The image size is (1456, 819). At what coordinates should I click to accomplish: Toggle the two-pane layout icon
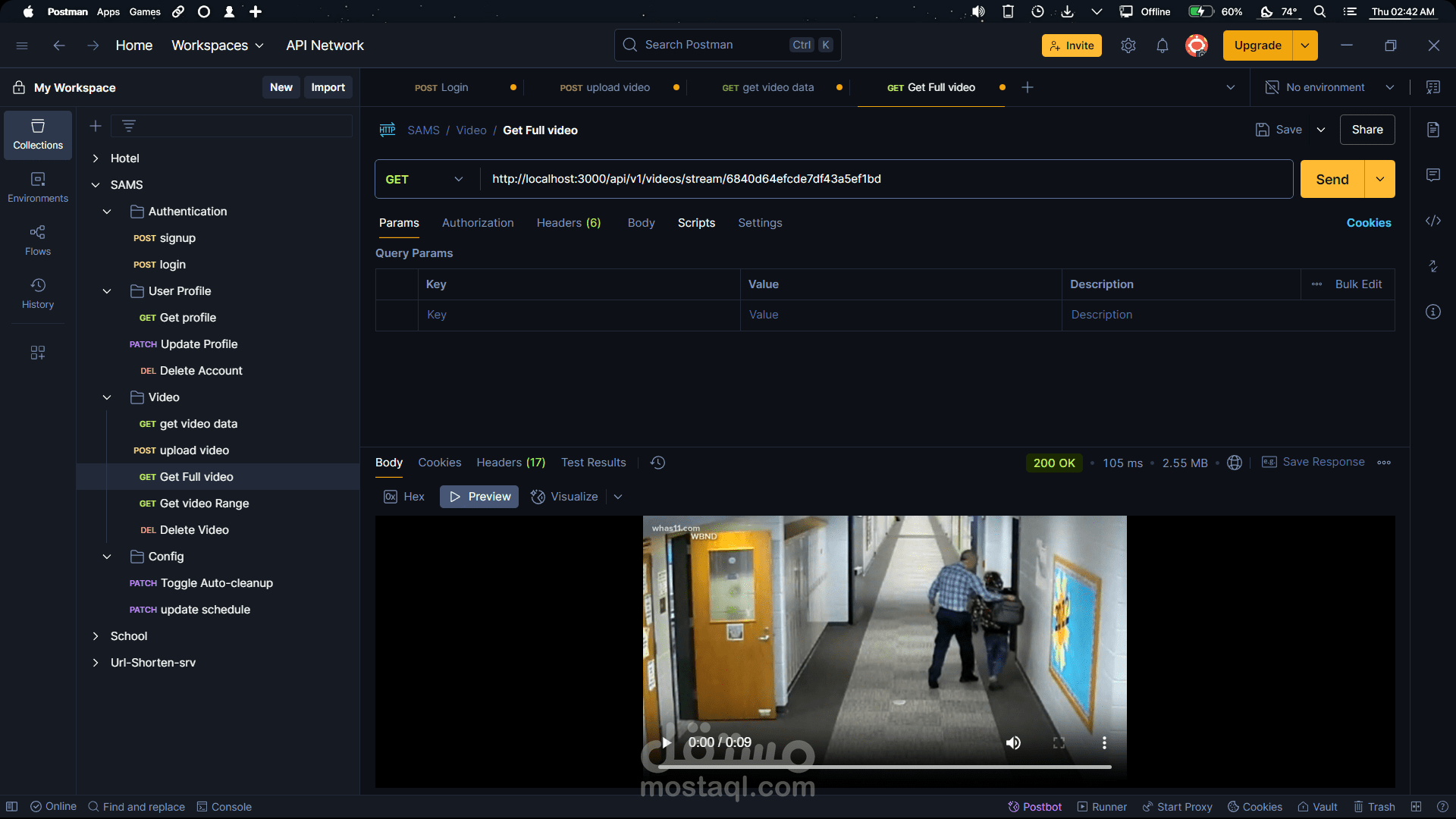pyautogui.click(x=1416, y=807)
